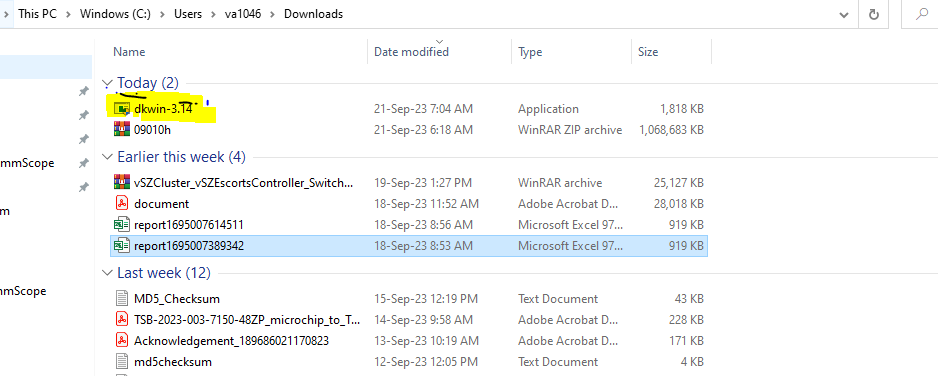Click the 09010h WinRAR ZIP icon
938x376 pixels.
(x=122, y=129)
